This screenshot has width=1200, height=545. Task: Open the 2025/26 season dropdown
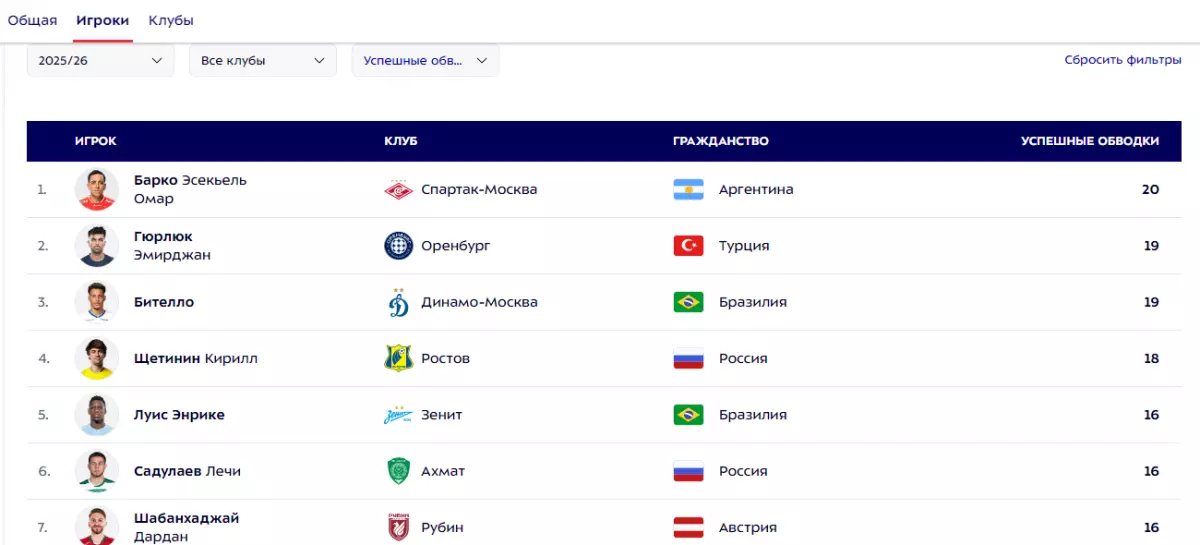pyautogui.click(x=100, y=60)
